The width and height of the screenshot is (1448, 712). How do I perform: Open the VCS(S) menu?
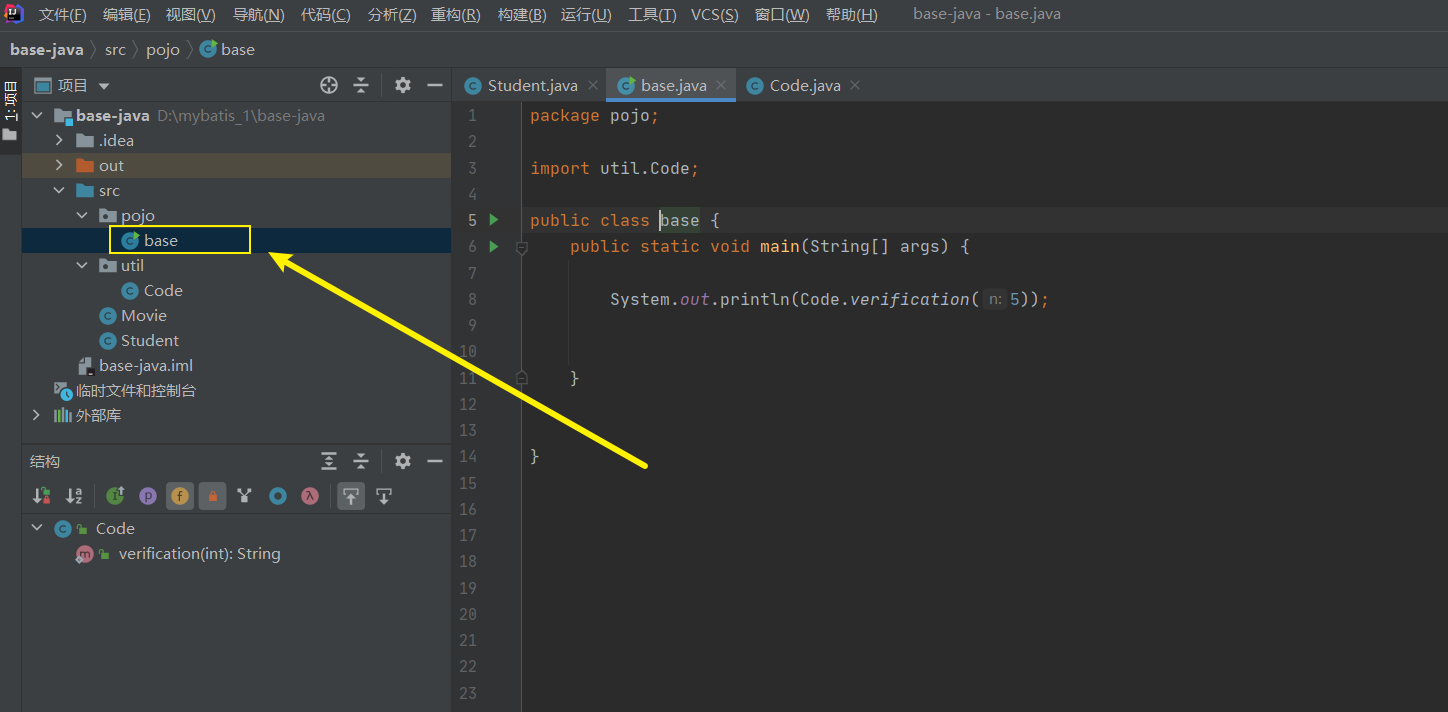715,15
